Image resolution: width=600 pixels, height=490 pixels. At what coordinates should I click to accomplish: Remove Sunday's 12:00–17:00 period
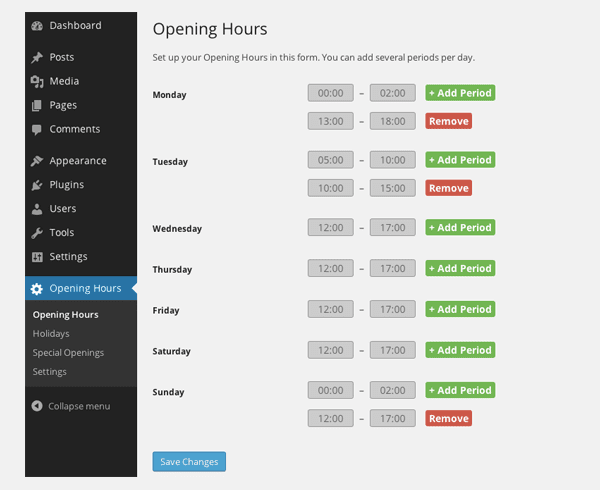[x=448, y=419]
